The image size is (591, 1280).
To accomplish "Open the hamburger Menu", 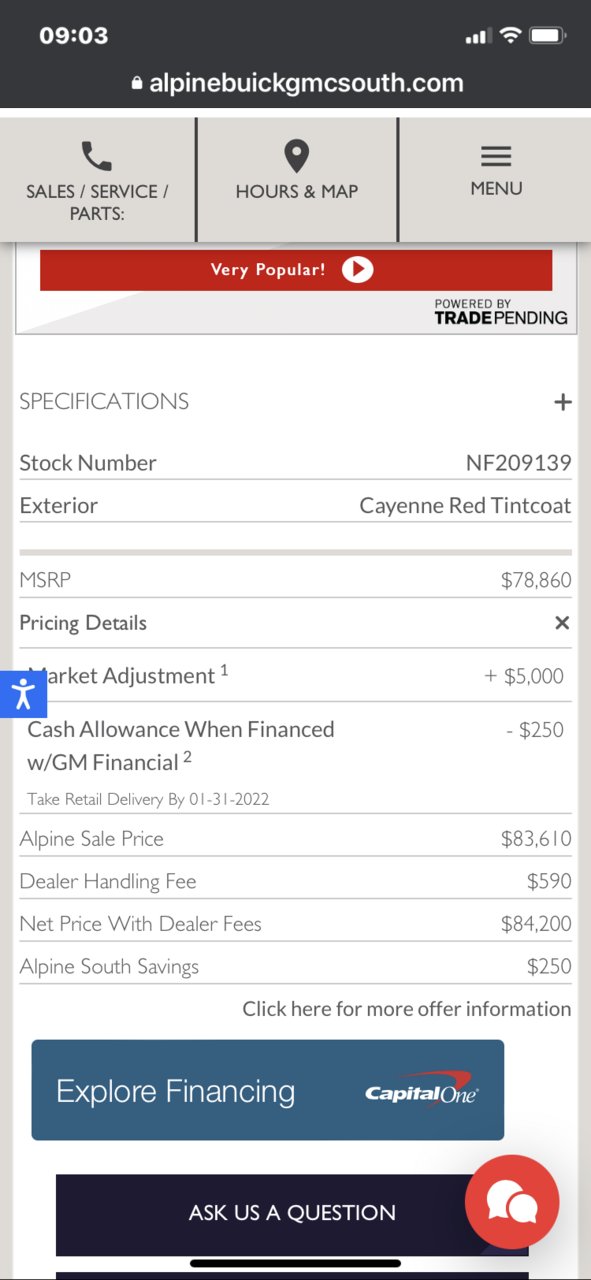I will pos(496,156).
